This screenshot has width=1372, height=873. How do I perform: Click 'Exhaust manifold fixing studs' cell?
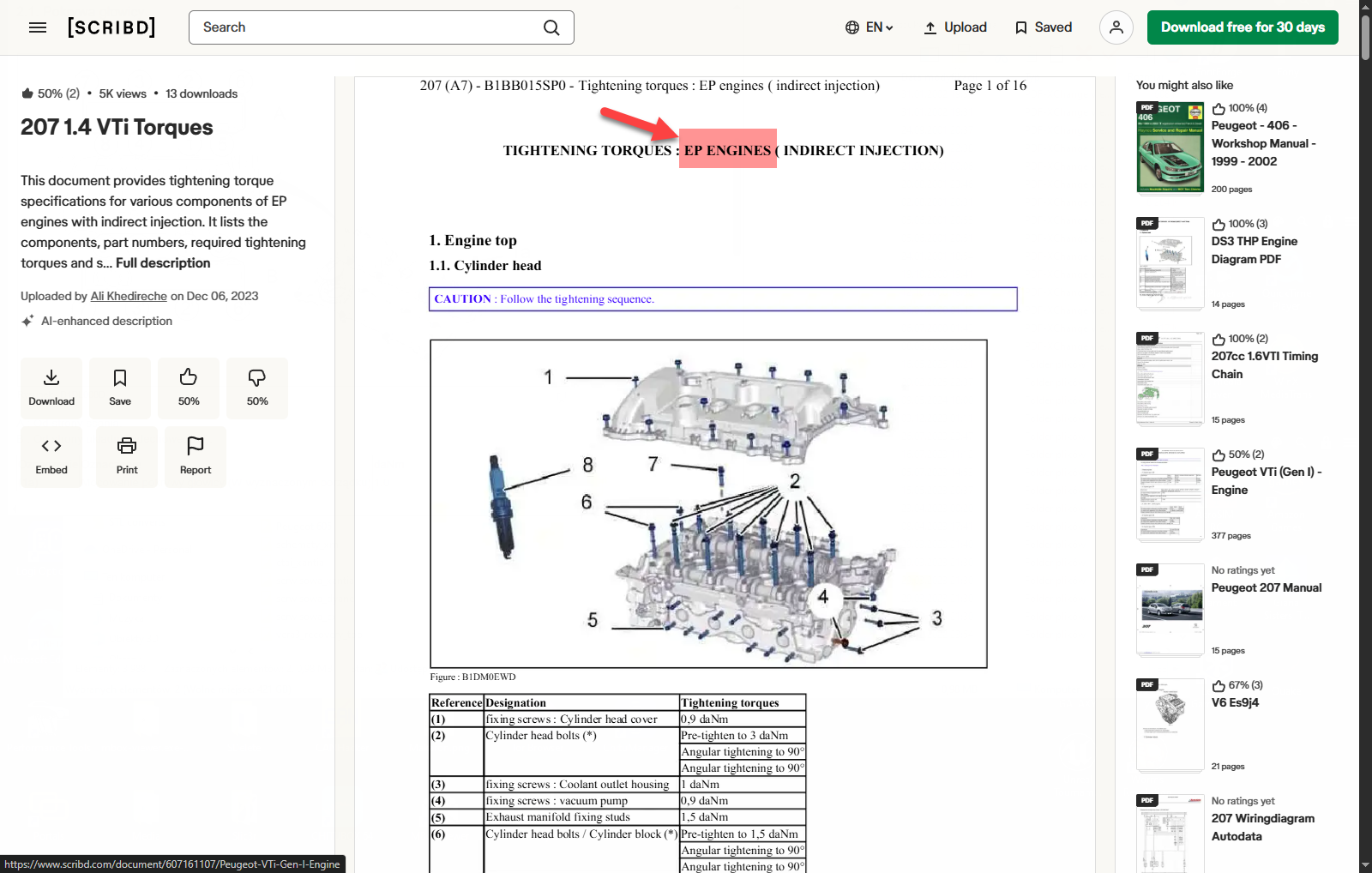(x=582, y=817)
